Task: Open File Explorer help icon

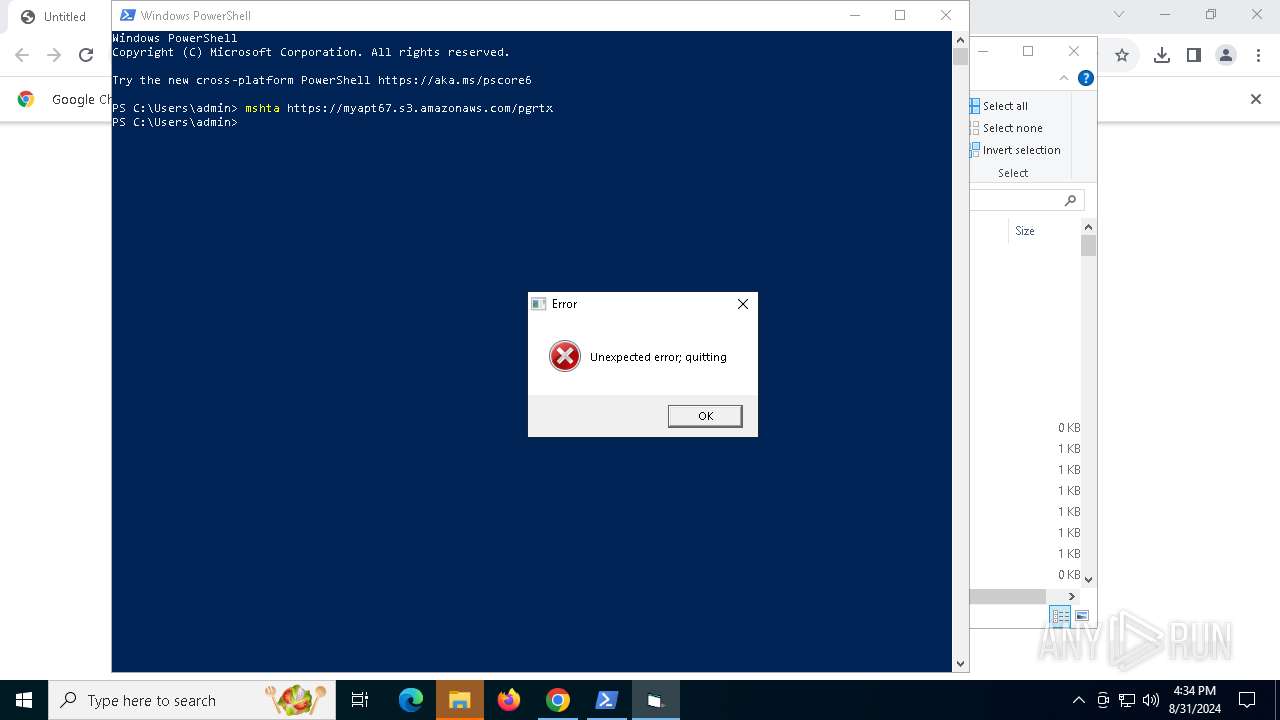Action: pos(1086,78)
